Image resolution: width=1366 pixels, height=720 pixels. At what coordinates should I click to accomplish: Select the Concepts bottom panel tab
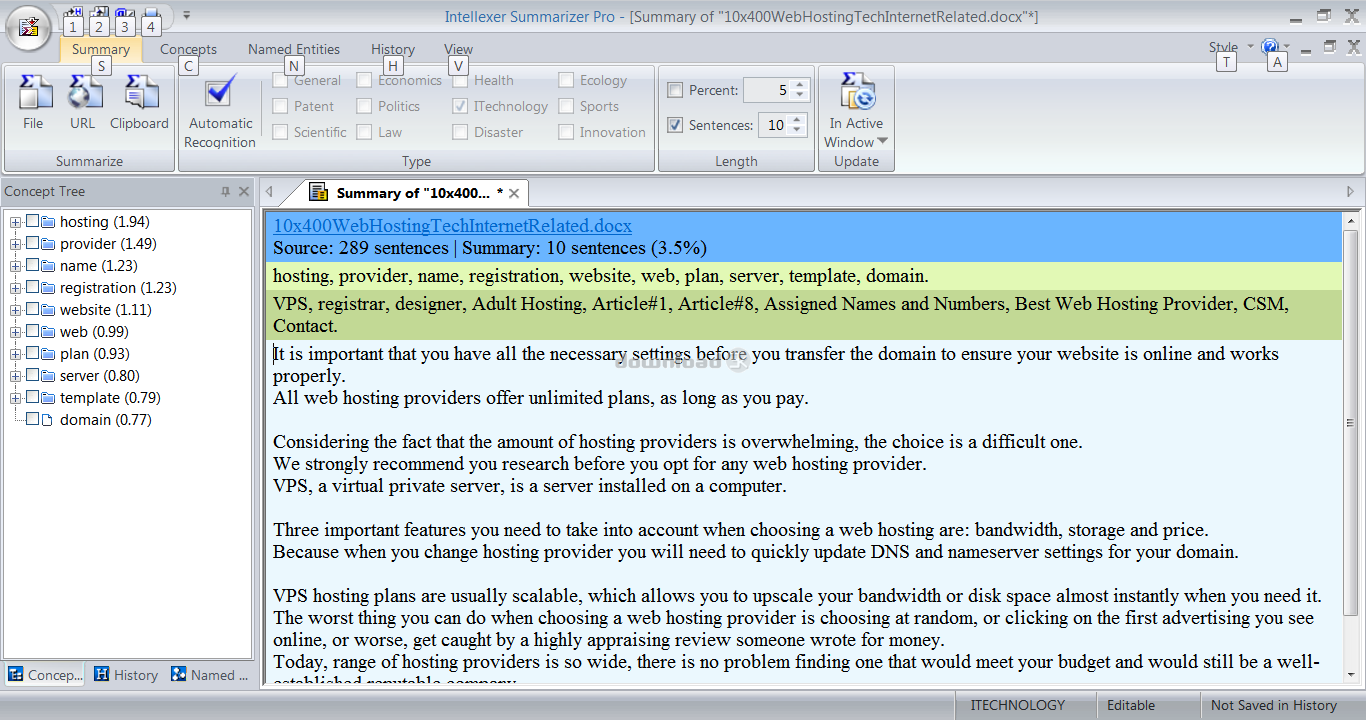pos(45,675)
